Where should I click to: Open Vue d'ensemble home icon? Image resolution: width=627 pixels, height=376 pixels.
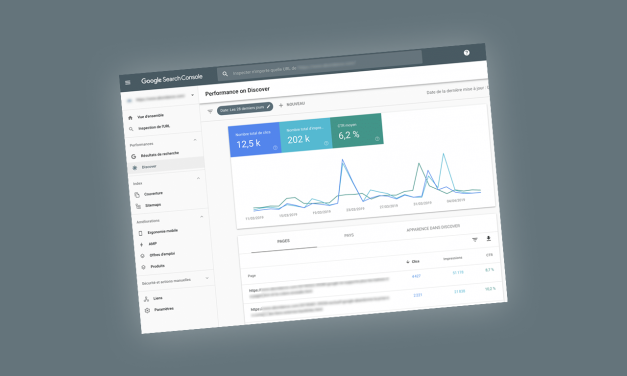[x=130, y=118]
